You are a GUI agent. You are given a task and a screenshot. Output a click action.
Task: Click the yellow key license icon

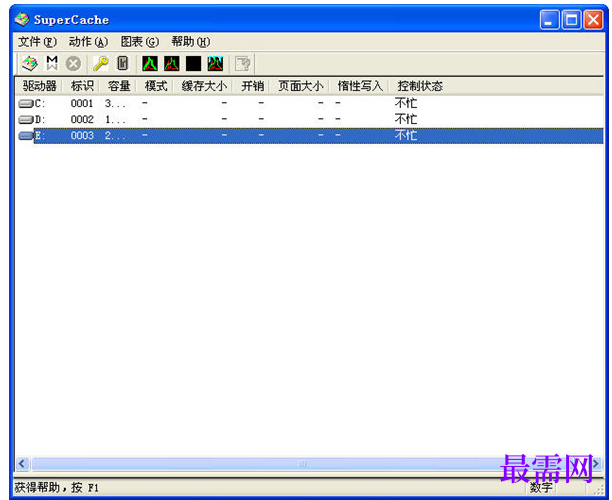click(101, 63)
